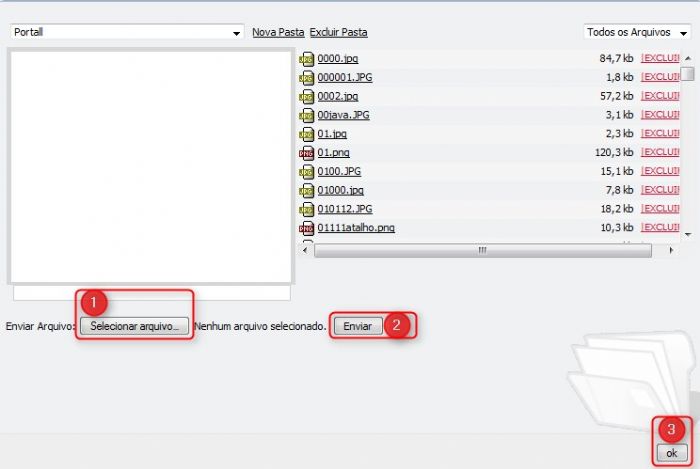Click the JPG icon beside 01000.jpg
700x469 pixels.
click(306, 191)
